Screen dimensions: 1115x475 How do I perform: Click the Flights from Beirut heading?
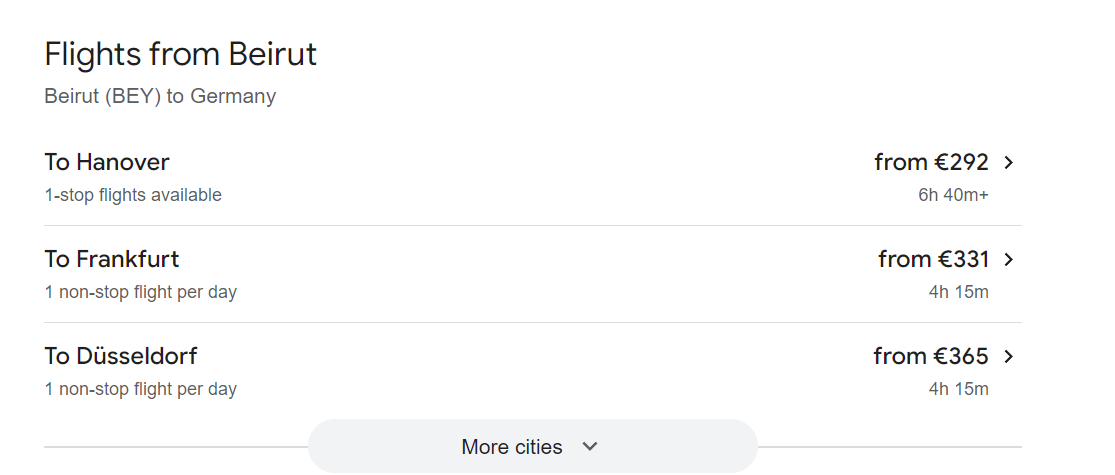point(181,54)
